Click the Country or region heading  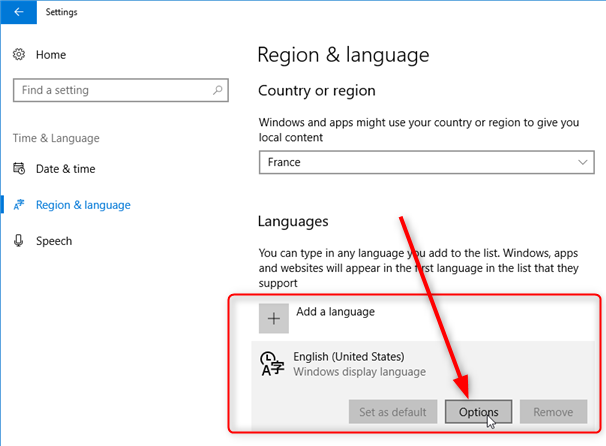tap(317, 91)
